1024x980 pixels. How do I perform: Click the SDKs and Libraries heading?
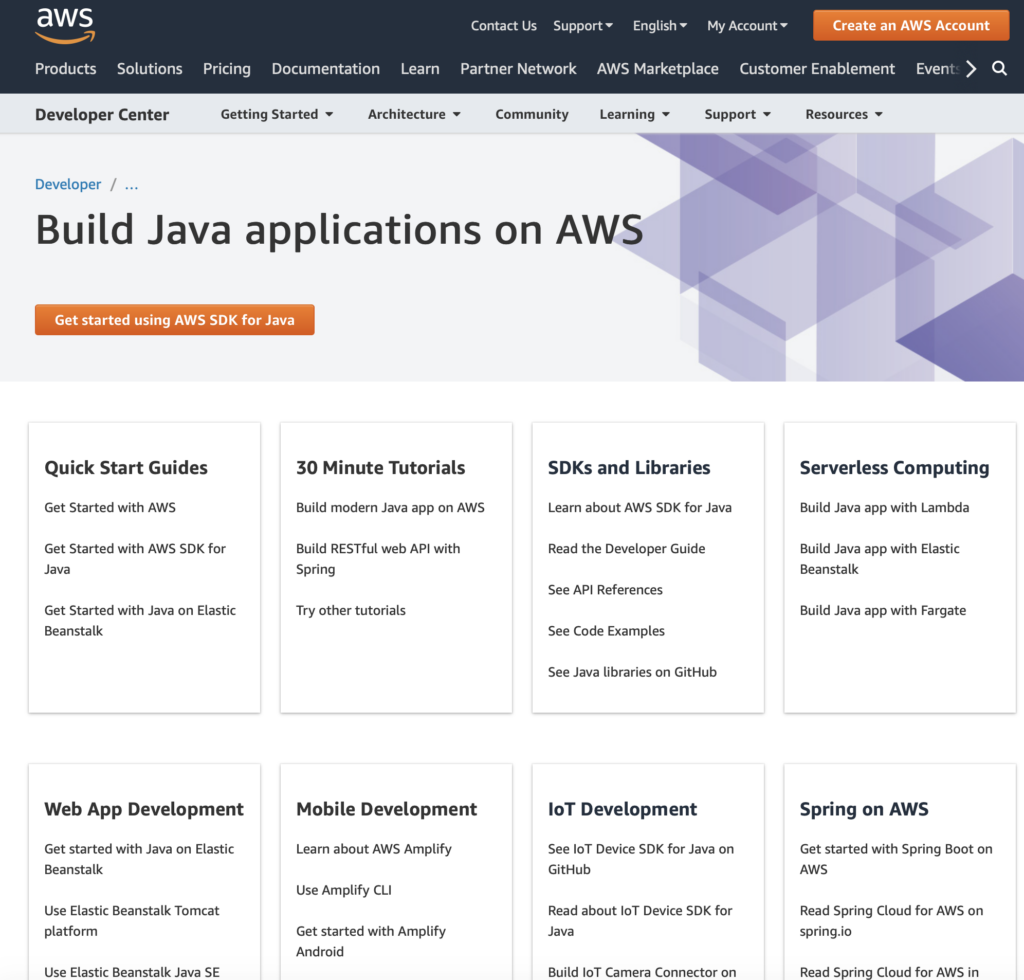[x=628, y=467]
